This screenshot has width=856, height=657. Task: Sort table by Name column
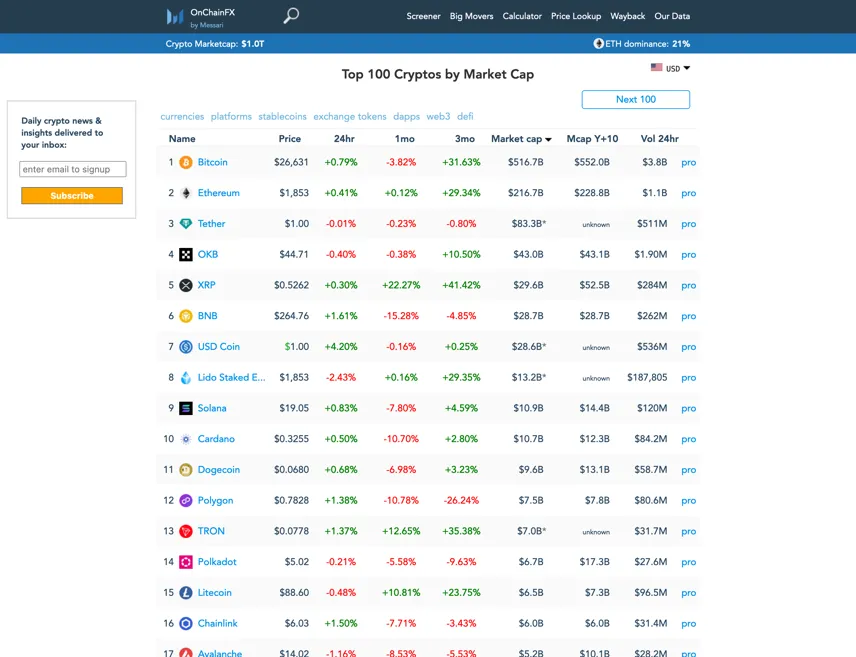coord(182,139)
